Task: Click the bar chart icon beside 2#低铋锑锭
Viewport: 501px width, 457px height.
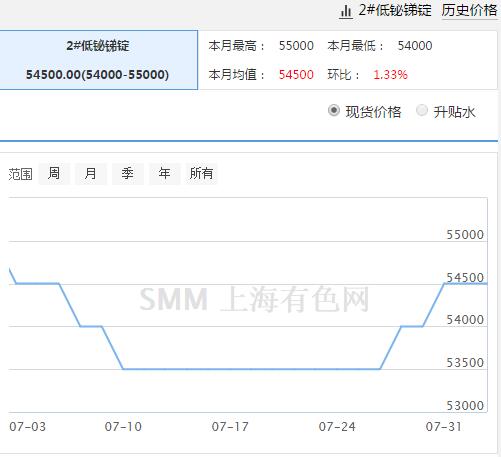Action: [346, 11]
